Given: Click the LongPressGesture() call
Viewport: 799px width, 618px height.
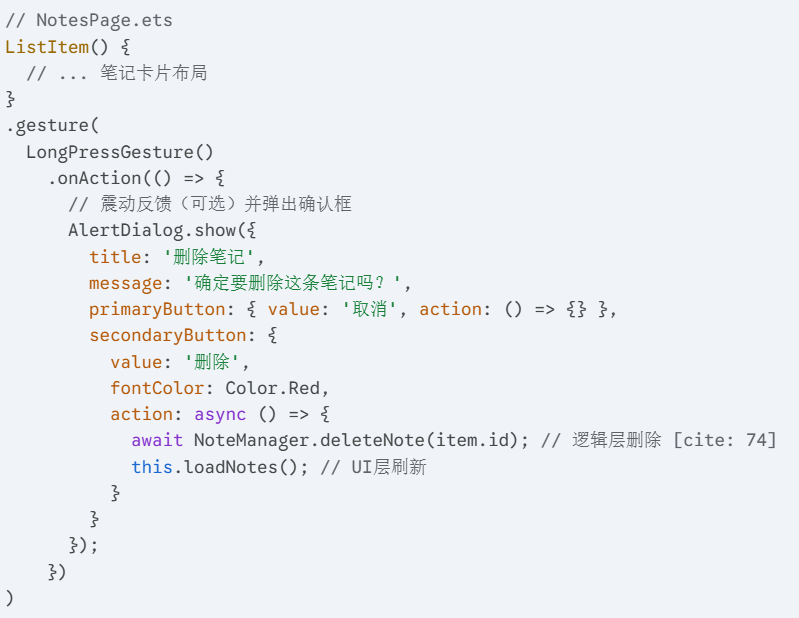Looking at the screenshot, I should pyautogui.click(x=120, y=152).
